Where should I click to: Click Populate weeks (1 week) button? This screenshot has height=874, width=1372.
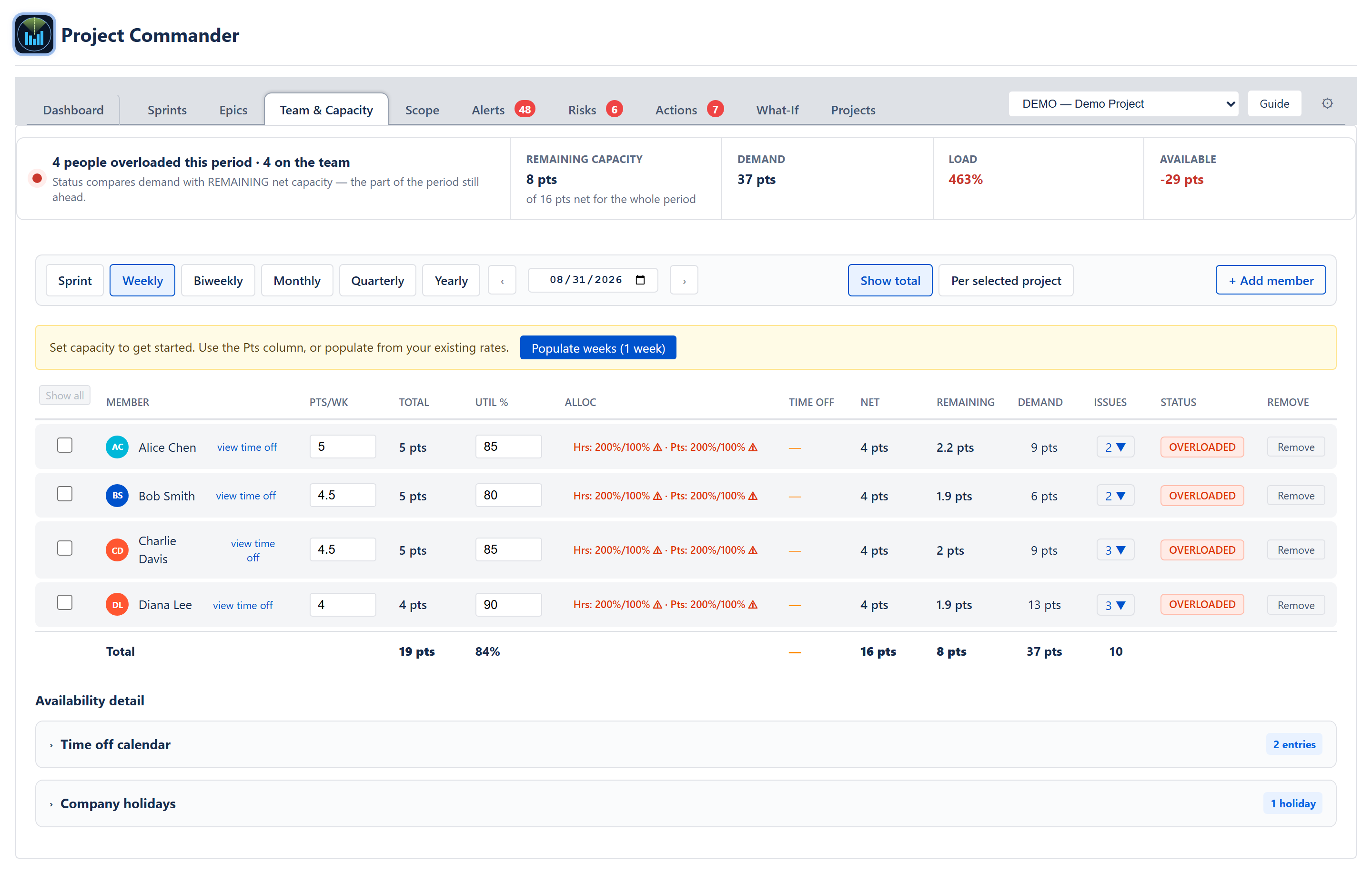598,348
